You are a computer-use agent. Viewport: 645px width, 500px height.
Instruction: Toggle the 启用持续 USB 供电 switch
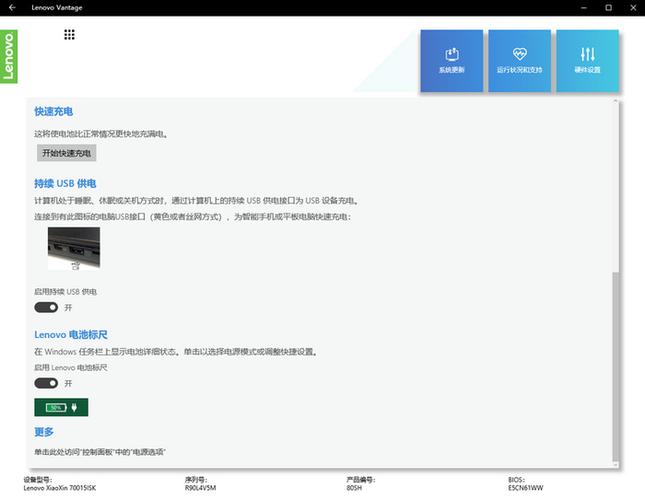pyautogui.click(x=46, y=307)
